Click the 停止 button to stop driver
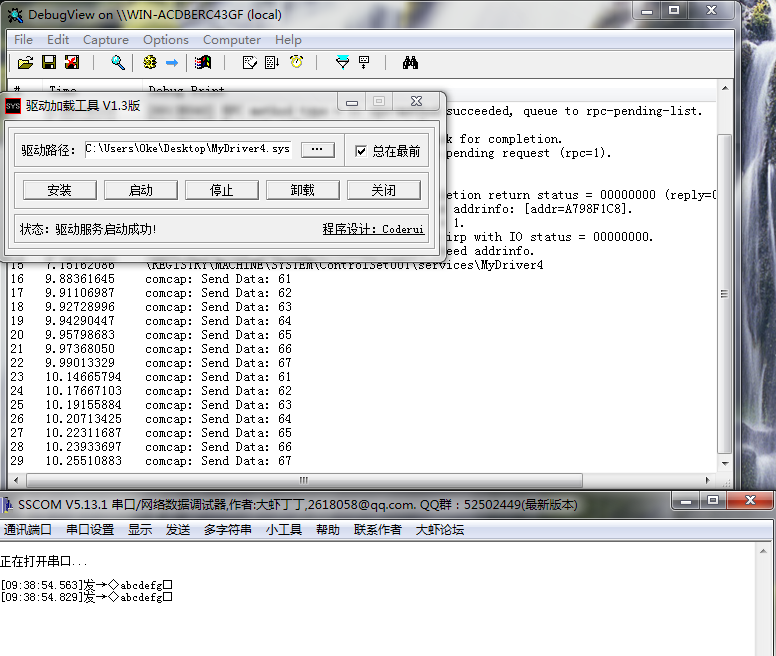This screenshot has height=656, width=776. (221, 190)
